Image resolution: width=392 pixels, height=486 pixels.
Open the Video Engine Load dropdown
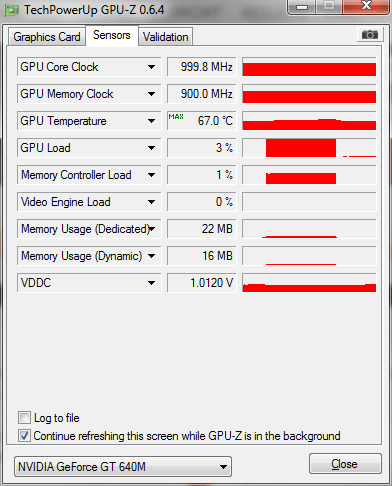point(151,202)
